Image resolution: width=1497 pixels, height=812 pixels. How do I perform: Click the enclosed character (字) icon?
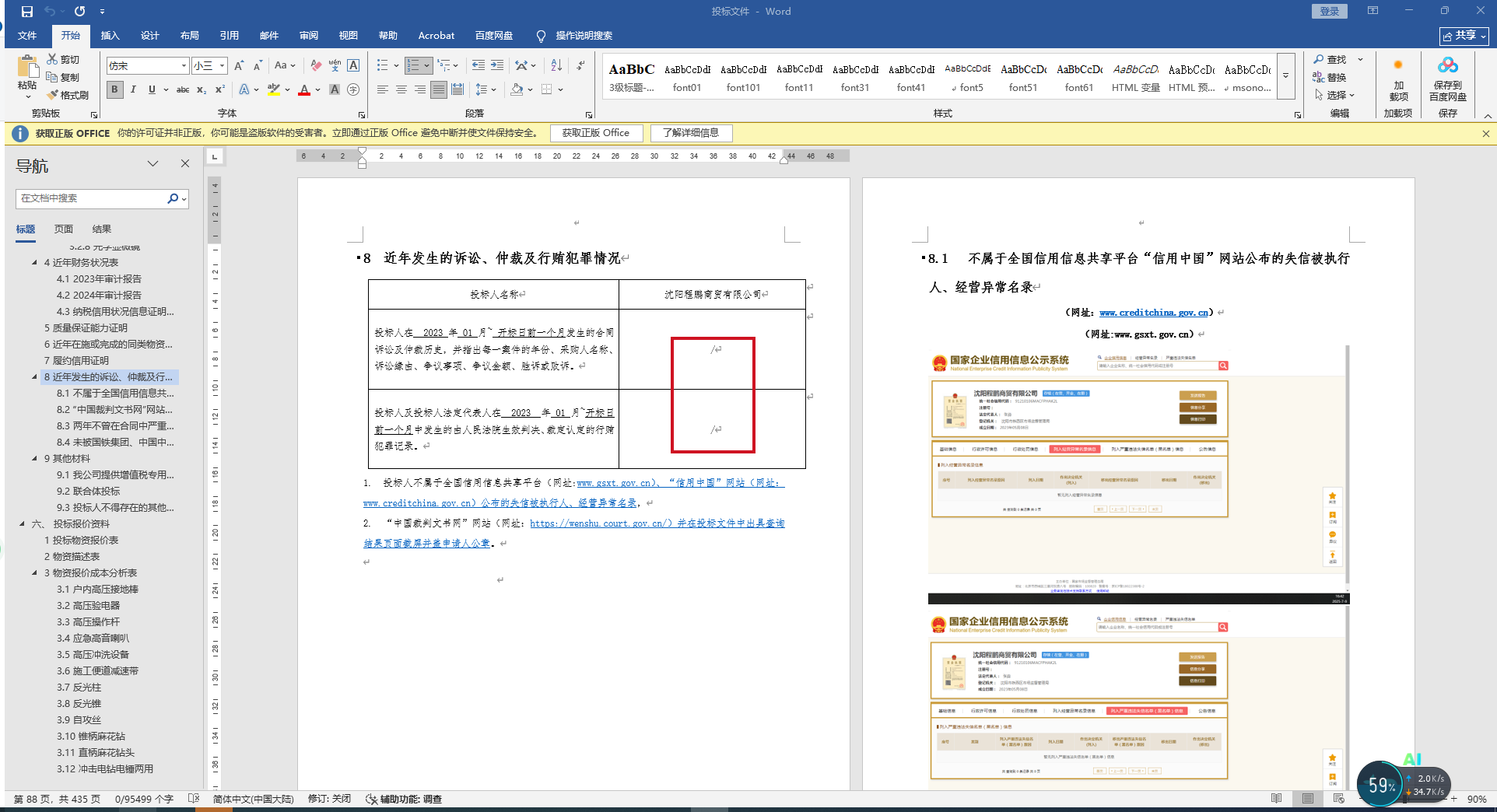(353, 89)
